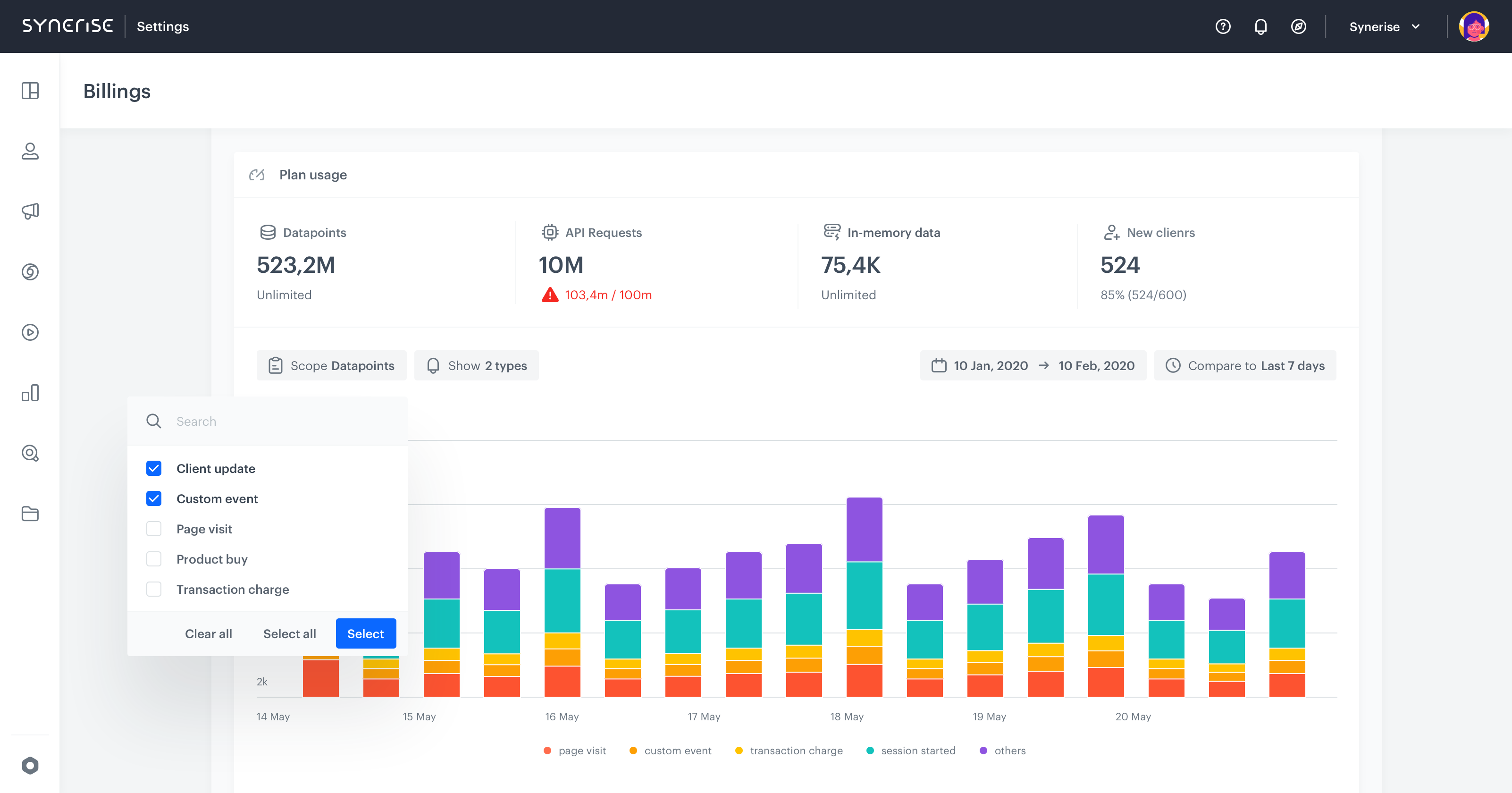Click the purple 'others' legend dot

983,751
